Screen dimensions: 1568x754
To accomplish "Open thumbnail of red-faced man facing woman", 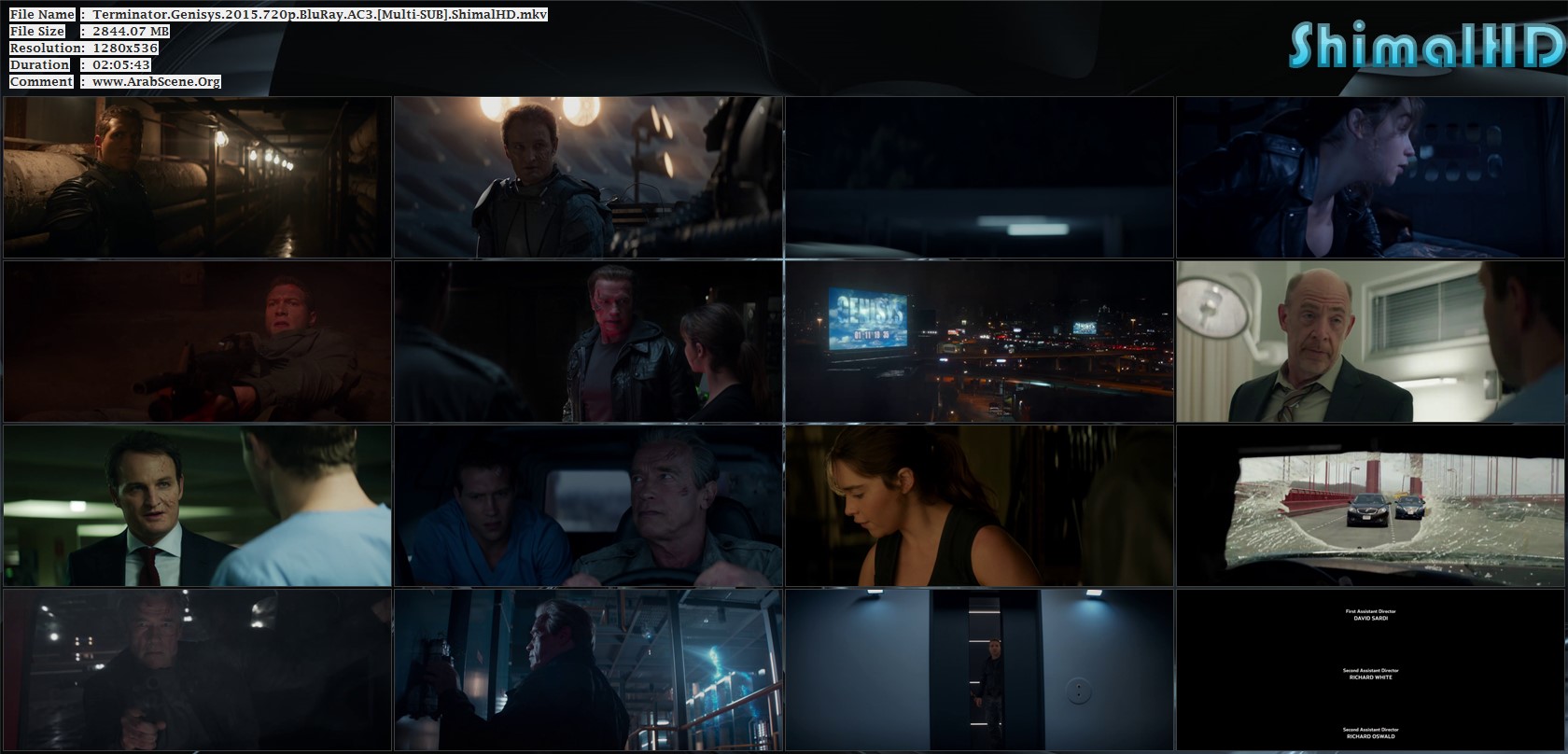I will [x=588, y=342].
